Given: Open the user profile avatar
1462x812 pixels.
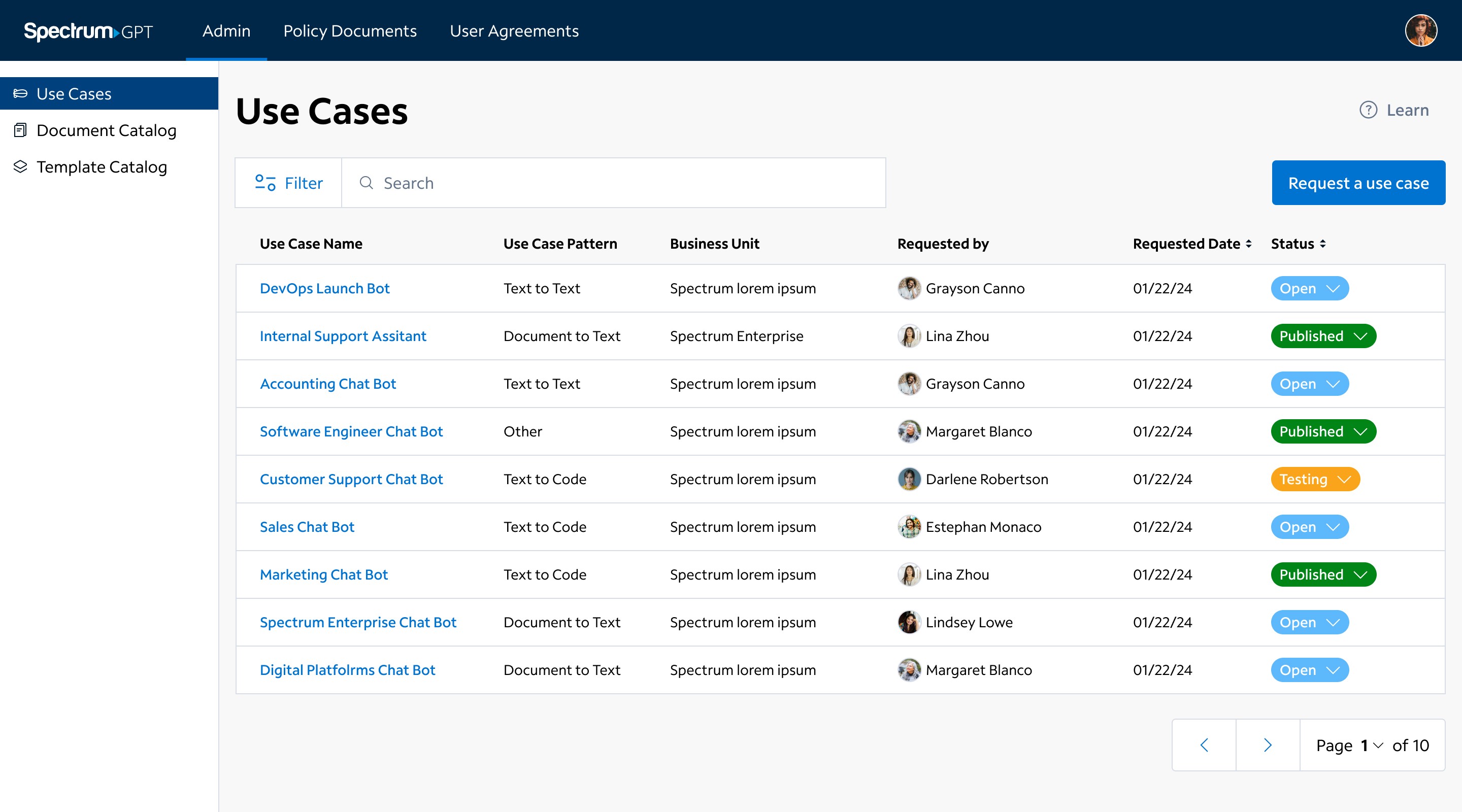Looking at the screenshot, I should (x=1420, y=30).
